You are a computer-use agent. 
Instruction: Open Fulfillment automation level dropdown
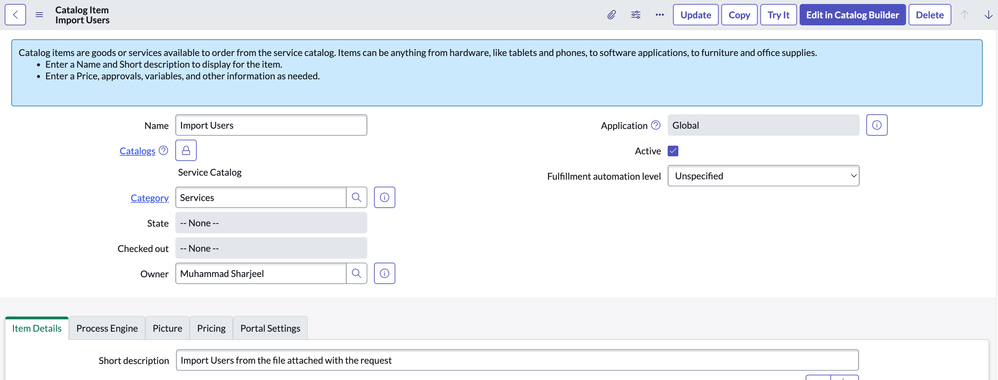tap(763, 176)
